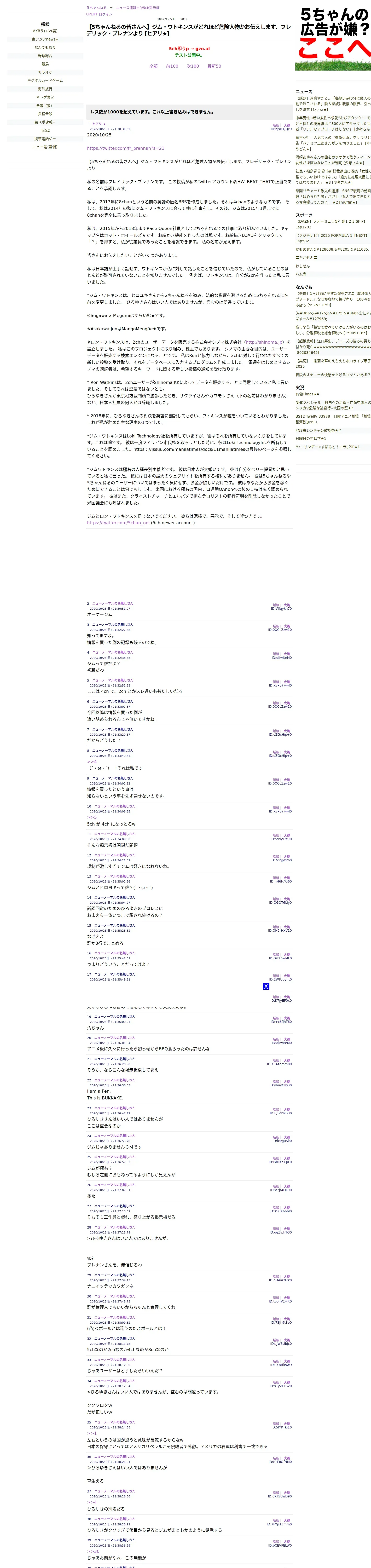
Task: Open the http://shinoma.jp link
Action: [263, 342]
